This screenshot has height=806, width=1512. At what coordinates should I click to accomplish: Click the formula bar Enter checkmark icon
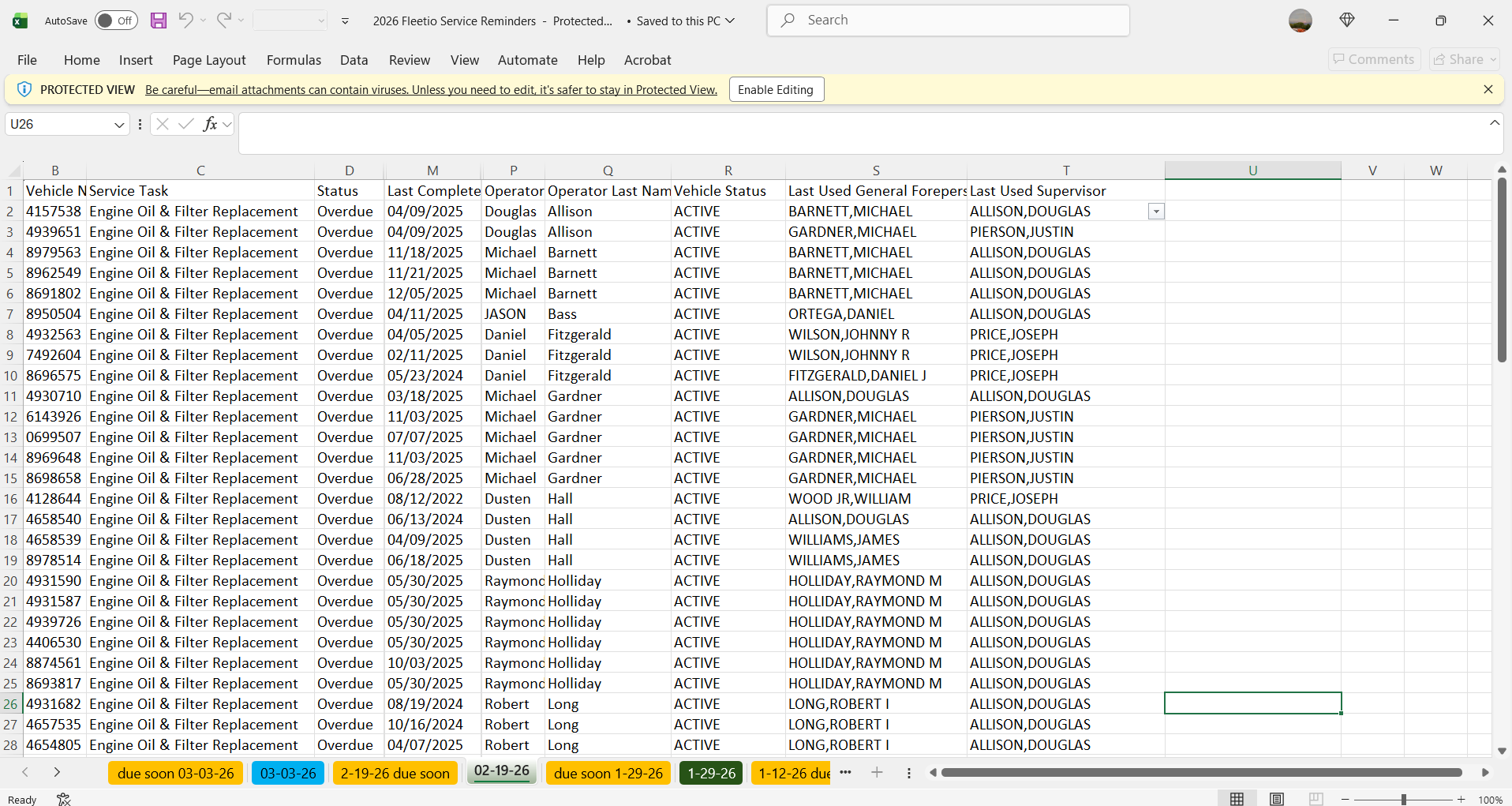186,124
